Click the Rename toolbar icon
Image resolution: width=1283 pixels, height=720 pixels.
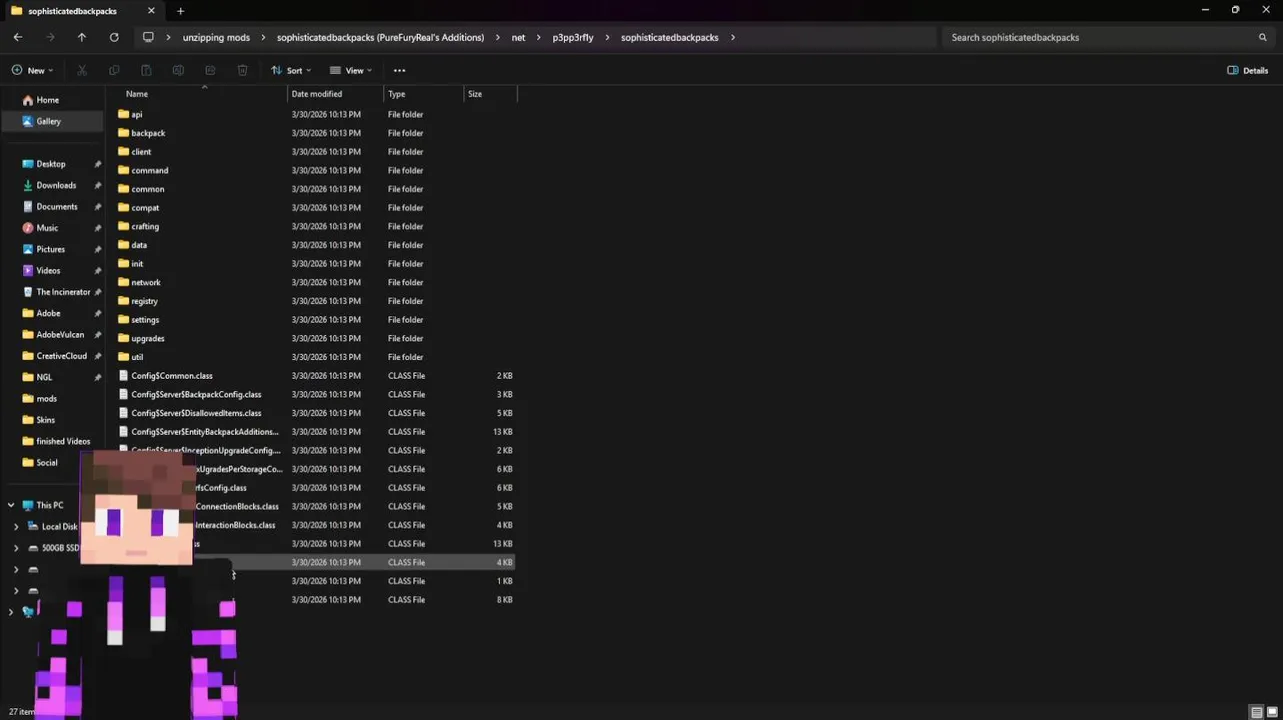click(x=178, y=70)
